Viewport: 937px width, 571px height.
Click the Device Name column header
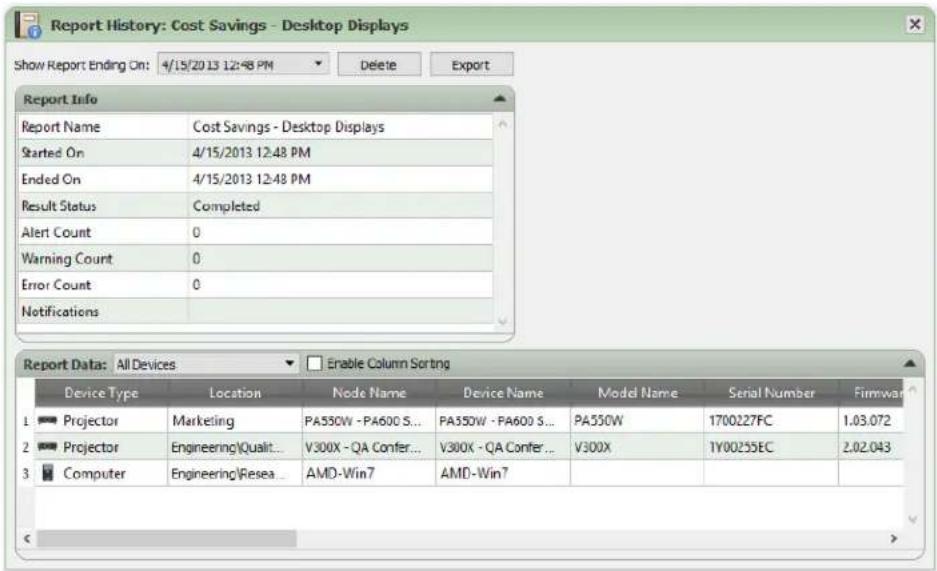click(503, 392)
